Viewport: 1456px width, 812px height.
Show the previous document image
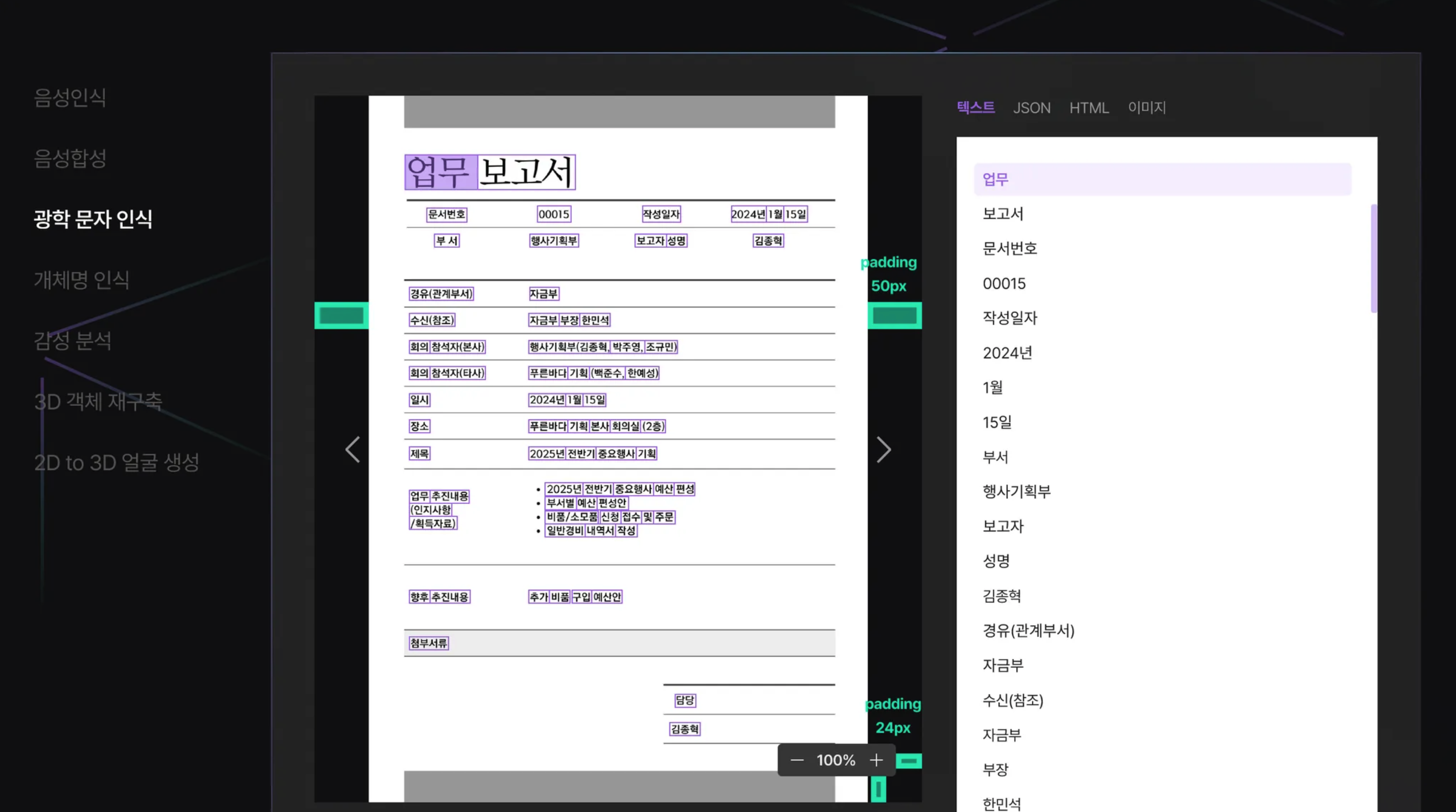click(353, 450)
